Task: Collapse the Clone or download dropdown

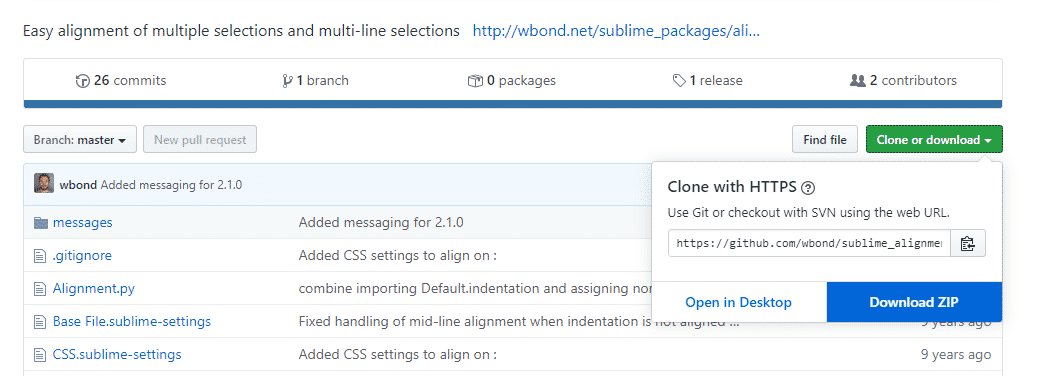Action: pyautogui.click(x=934, y=140)
